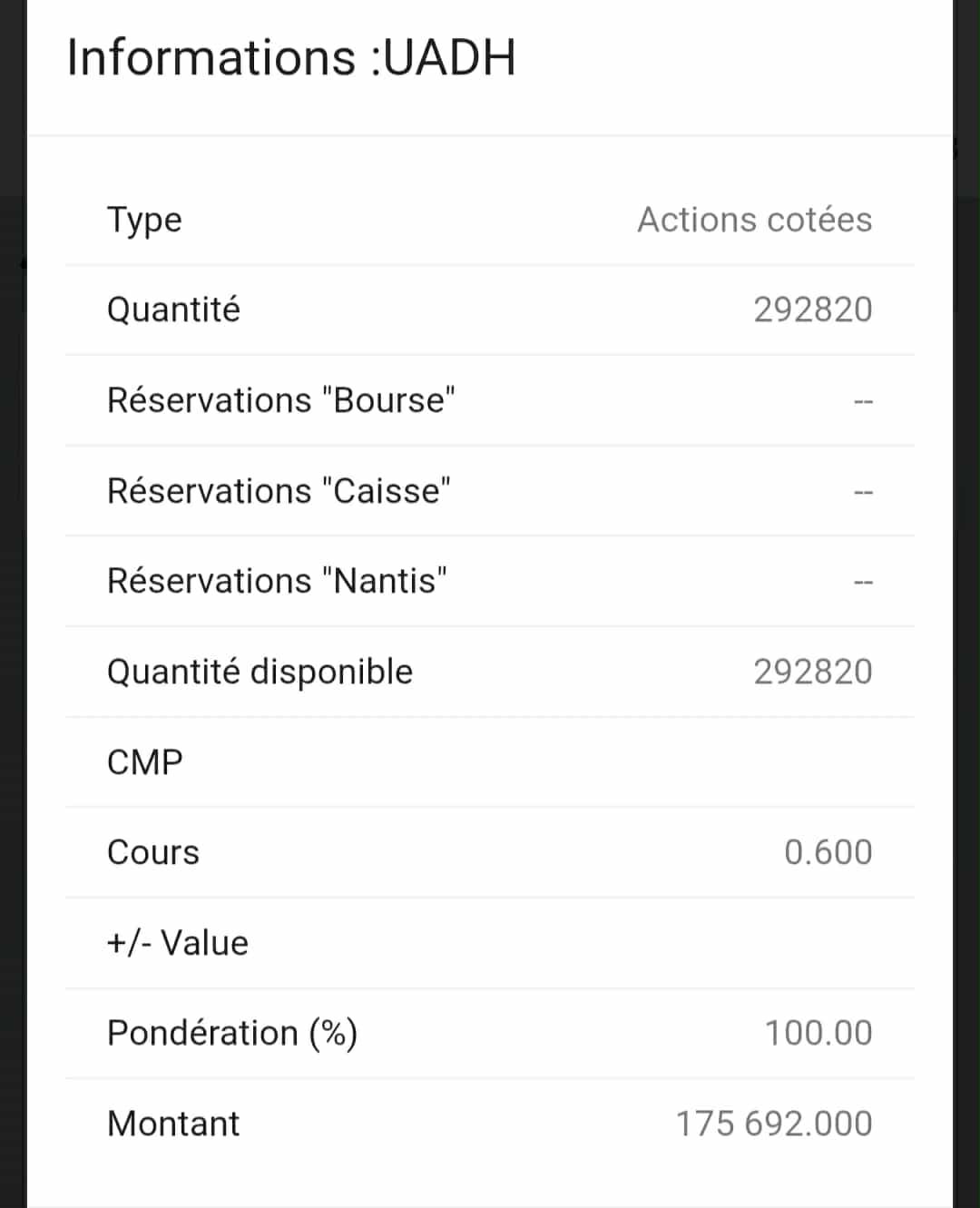Select the Pondération value 100.00
Image resolution: width=980 pixels, height=1208 pixels.
click(818, 1033)
